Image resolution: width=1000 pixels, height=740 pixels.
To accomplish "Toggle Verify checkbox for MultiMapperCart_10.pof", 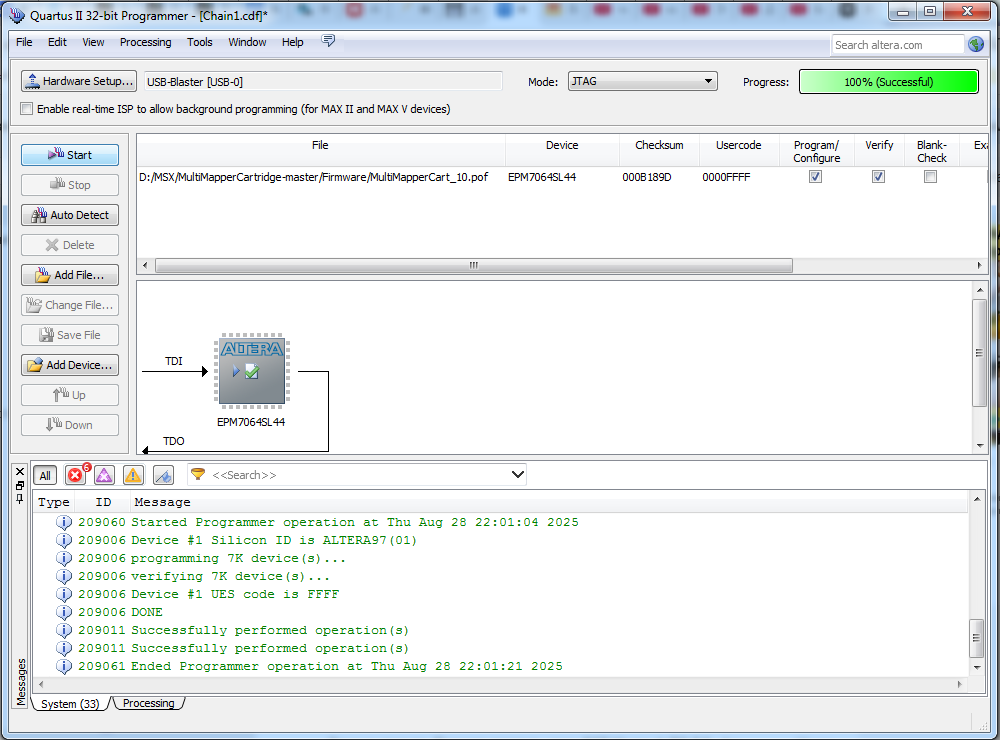I will 878,177.
